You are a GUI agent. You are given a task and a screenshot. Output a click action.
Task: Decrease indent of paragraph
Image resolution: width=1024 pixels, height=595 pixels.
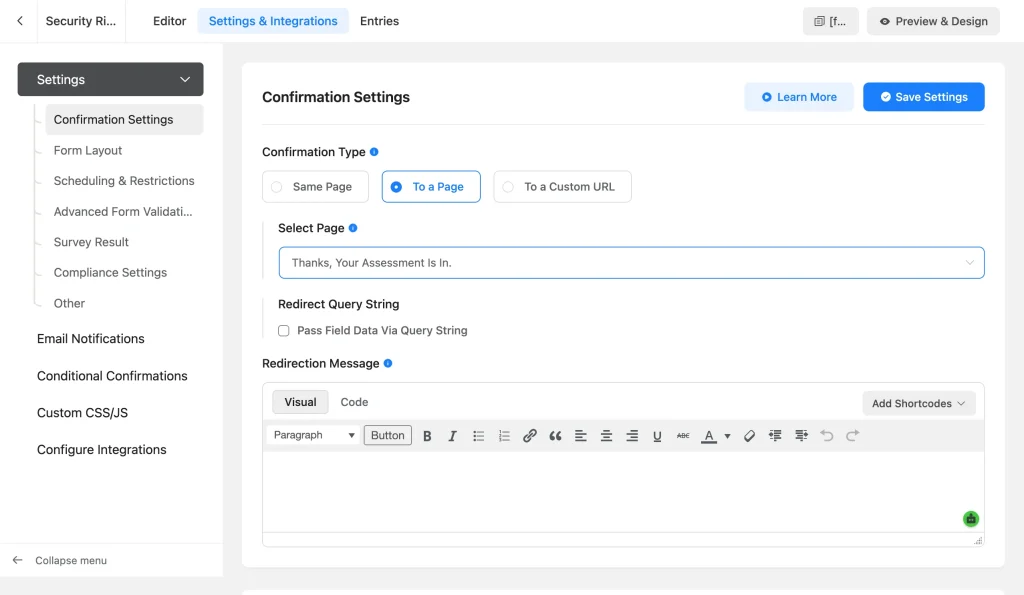click(x=775, y=436)
